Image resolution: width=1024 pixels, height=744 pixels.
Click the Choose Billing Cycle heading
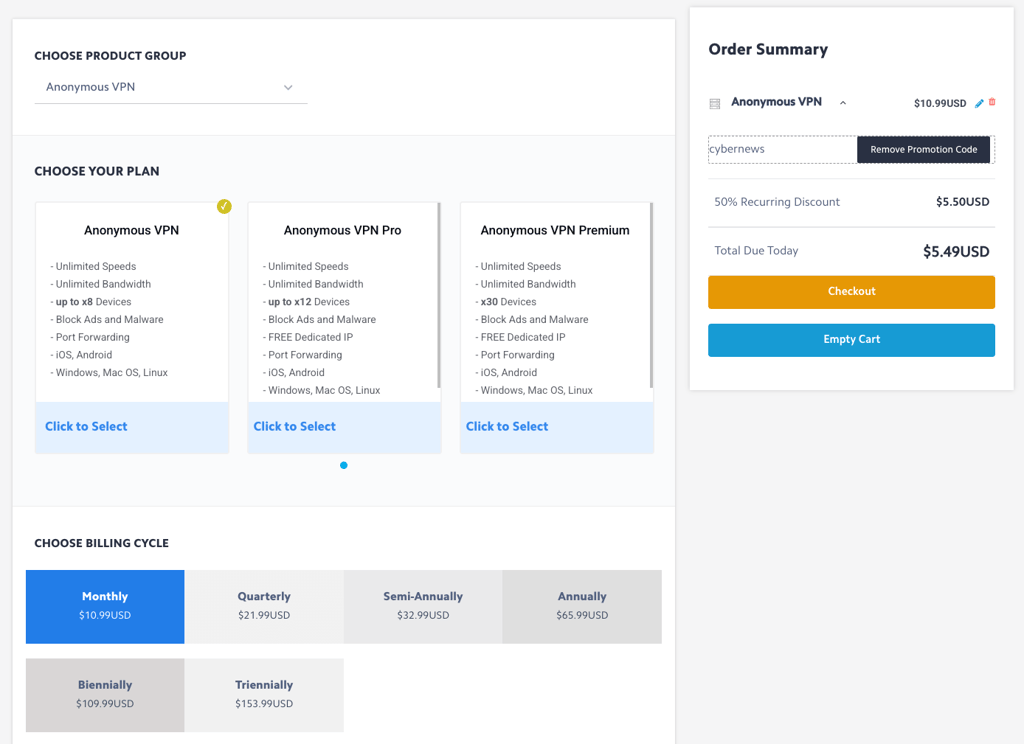101,543
